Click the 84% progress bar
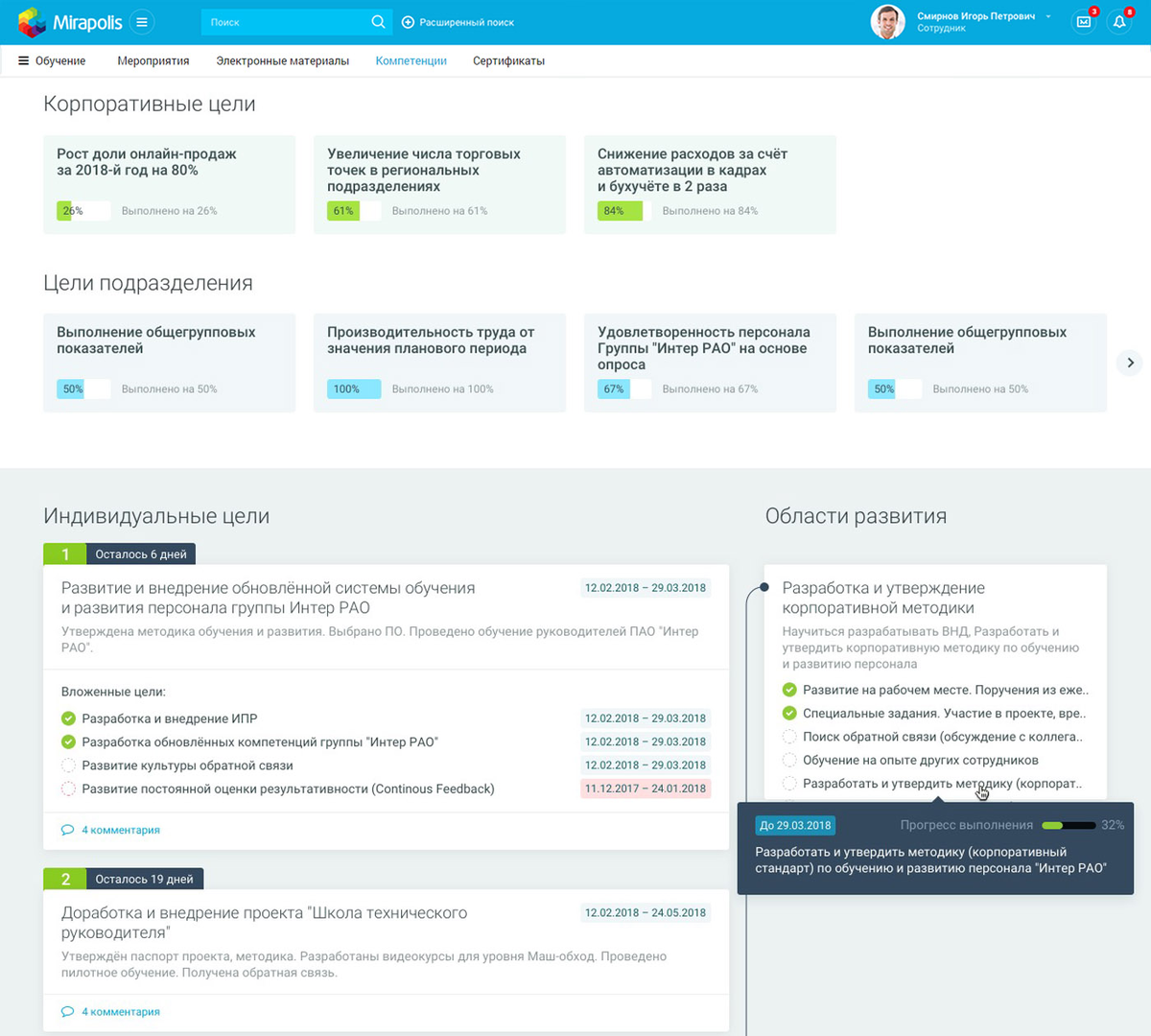 click(x=624, y=211)
